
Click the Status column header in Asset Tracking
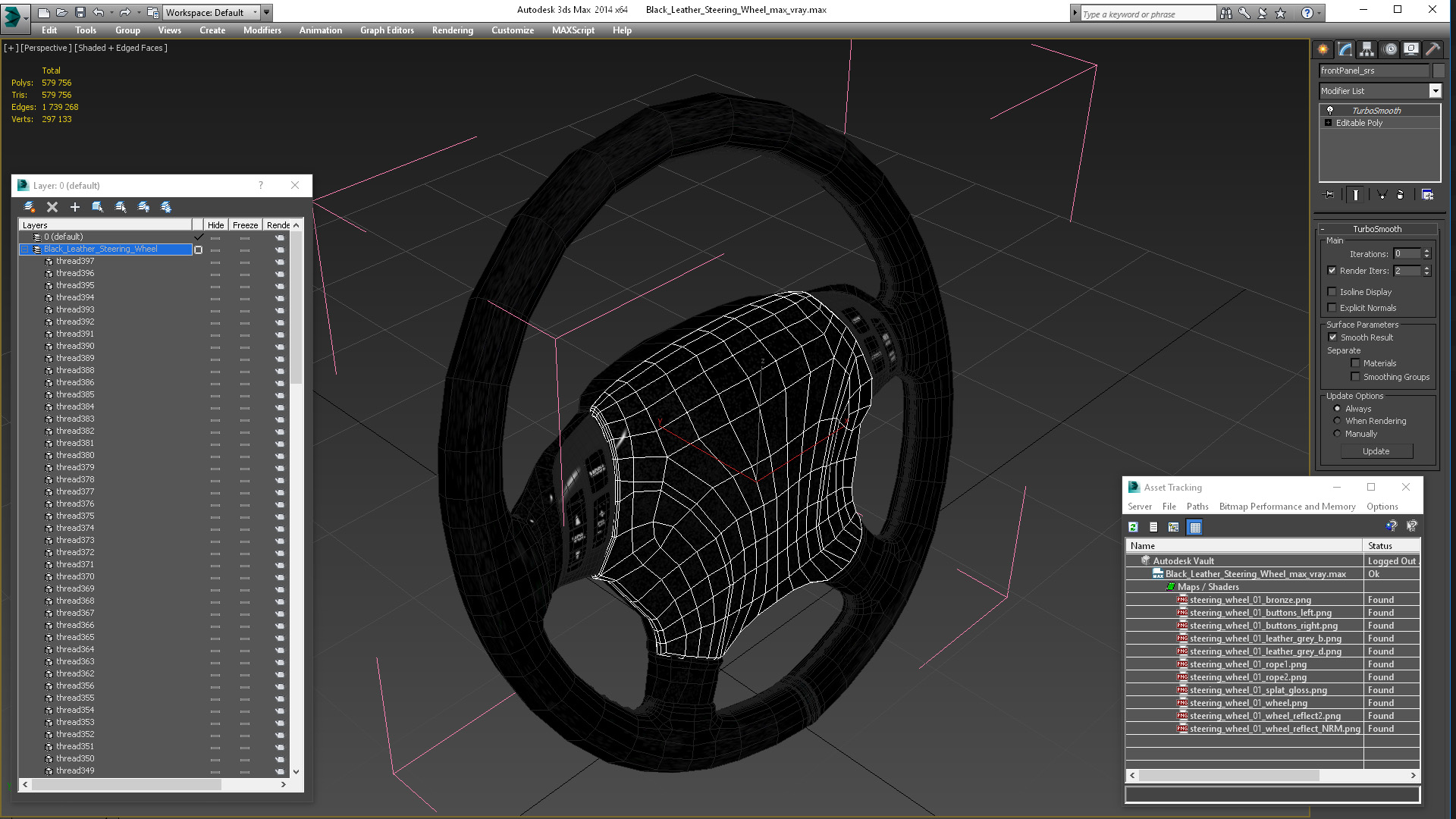point(1391,546)
